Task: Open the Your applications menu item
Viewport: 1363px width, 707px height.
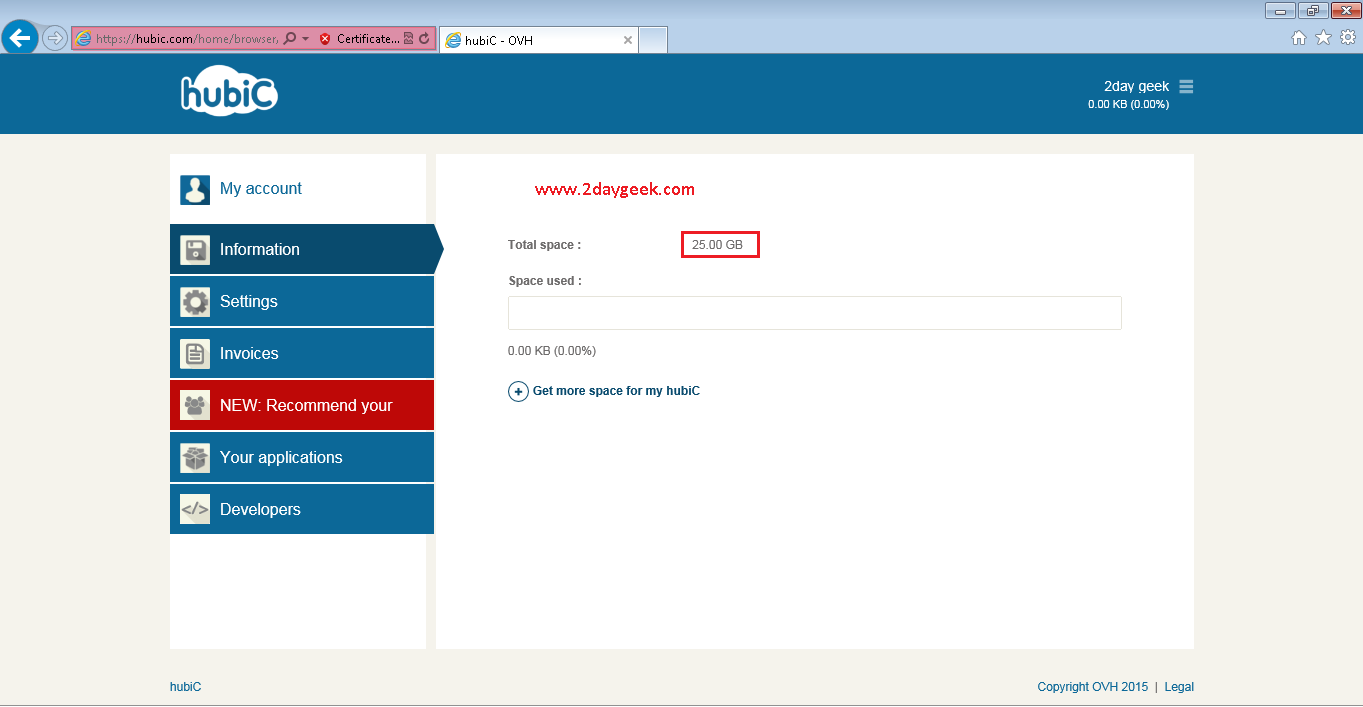Action: click(x=302, y=457)
